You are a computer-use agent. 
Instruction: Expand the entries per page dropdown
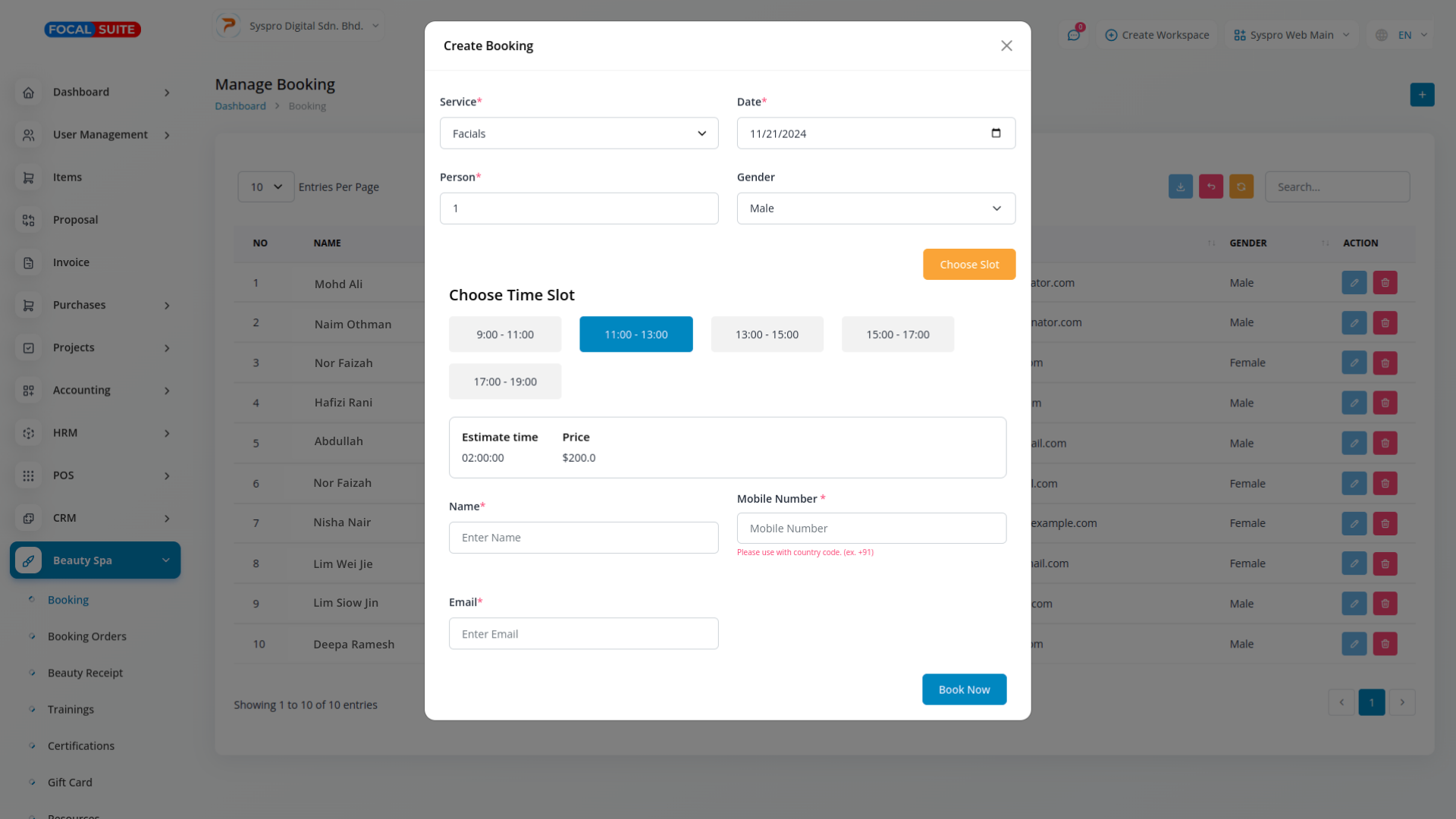click(265, 187)
